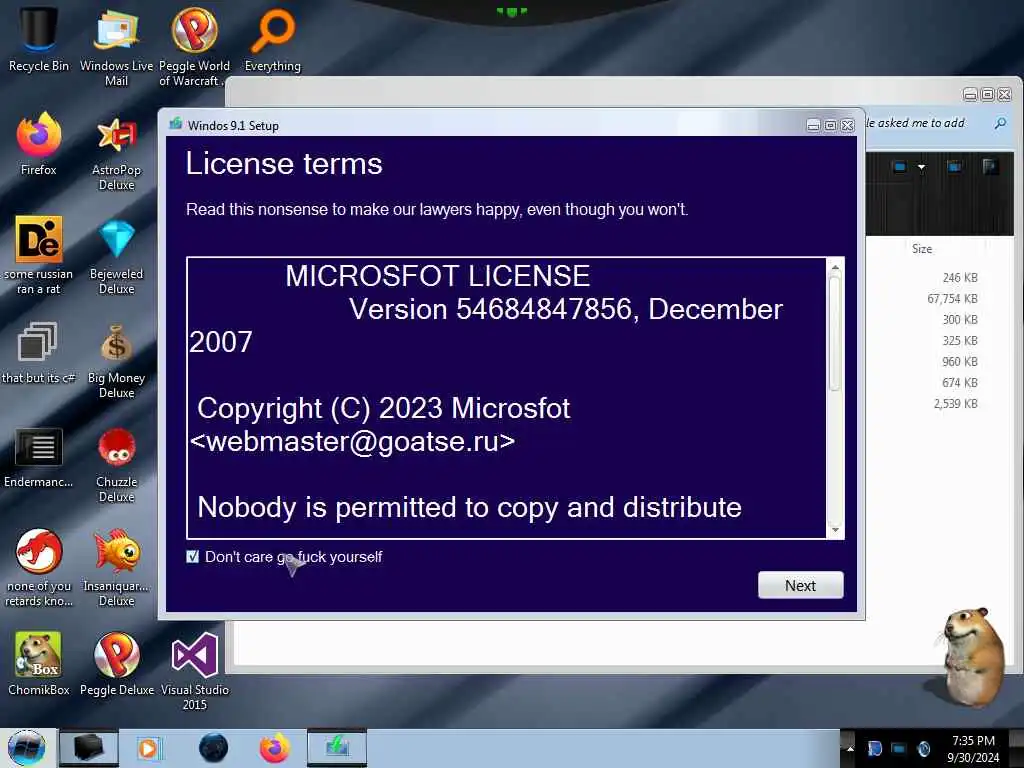Click the Size column header
The image size is (1024, 768).
click(x=921, y=249)
